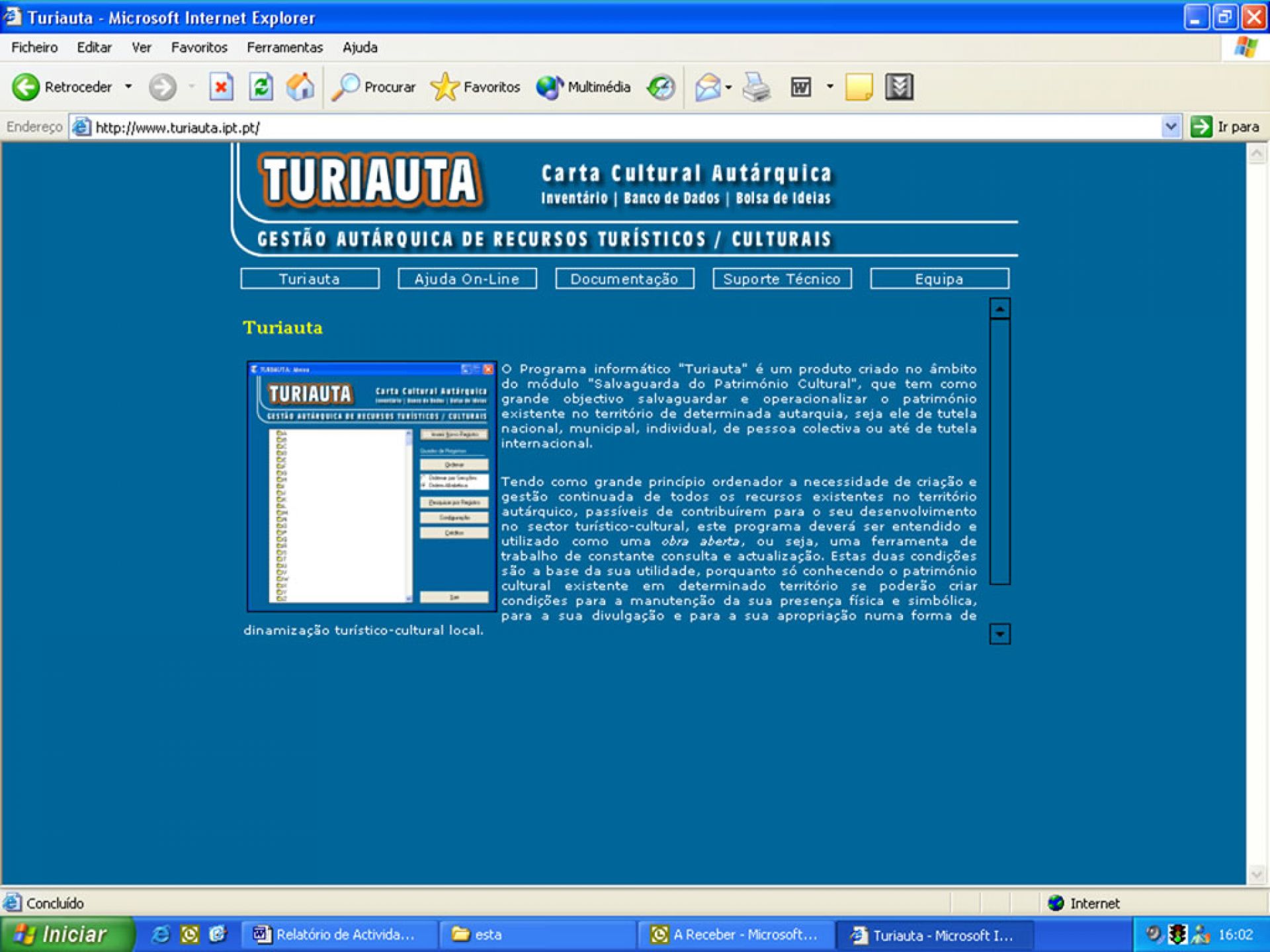Click the content scroll down arrow
Viewport: 1270px width, 952px height.
[999, 634]
